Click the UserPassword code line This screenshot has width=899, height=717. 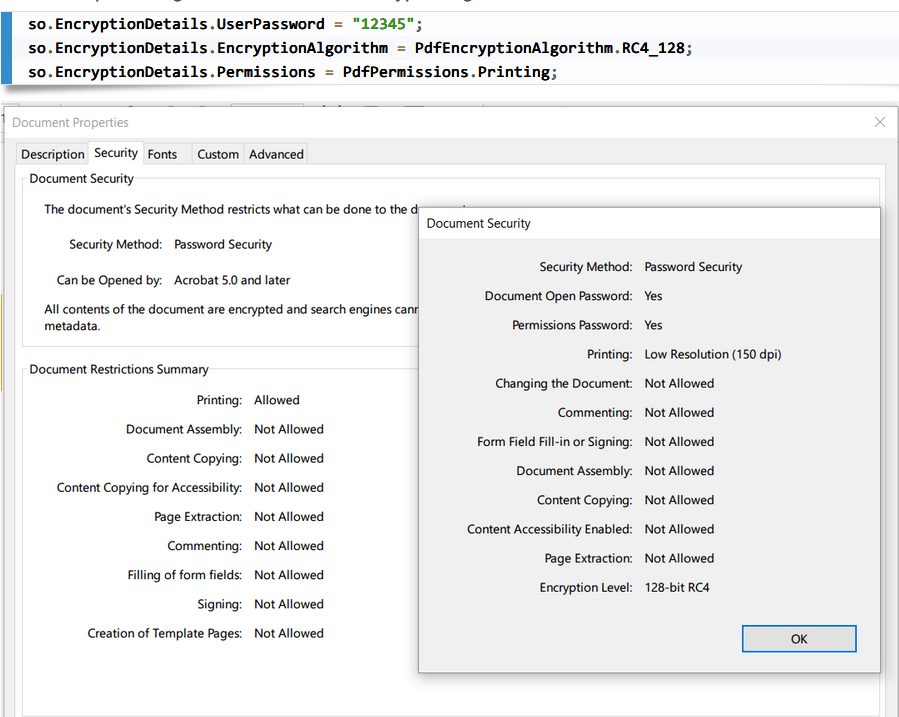[225, 24]
